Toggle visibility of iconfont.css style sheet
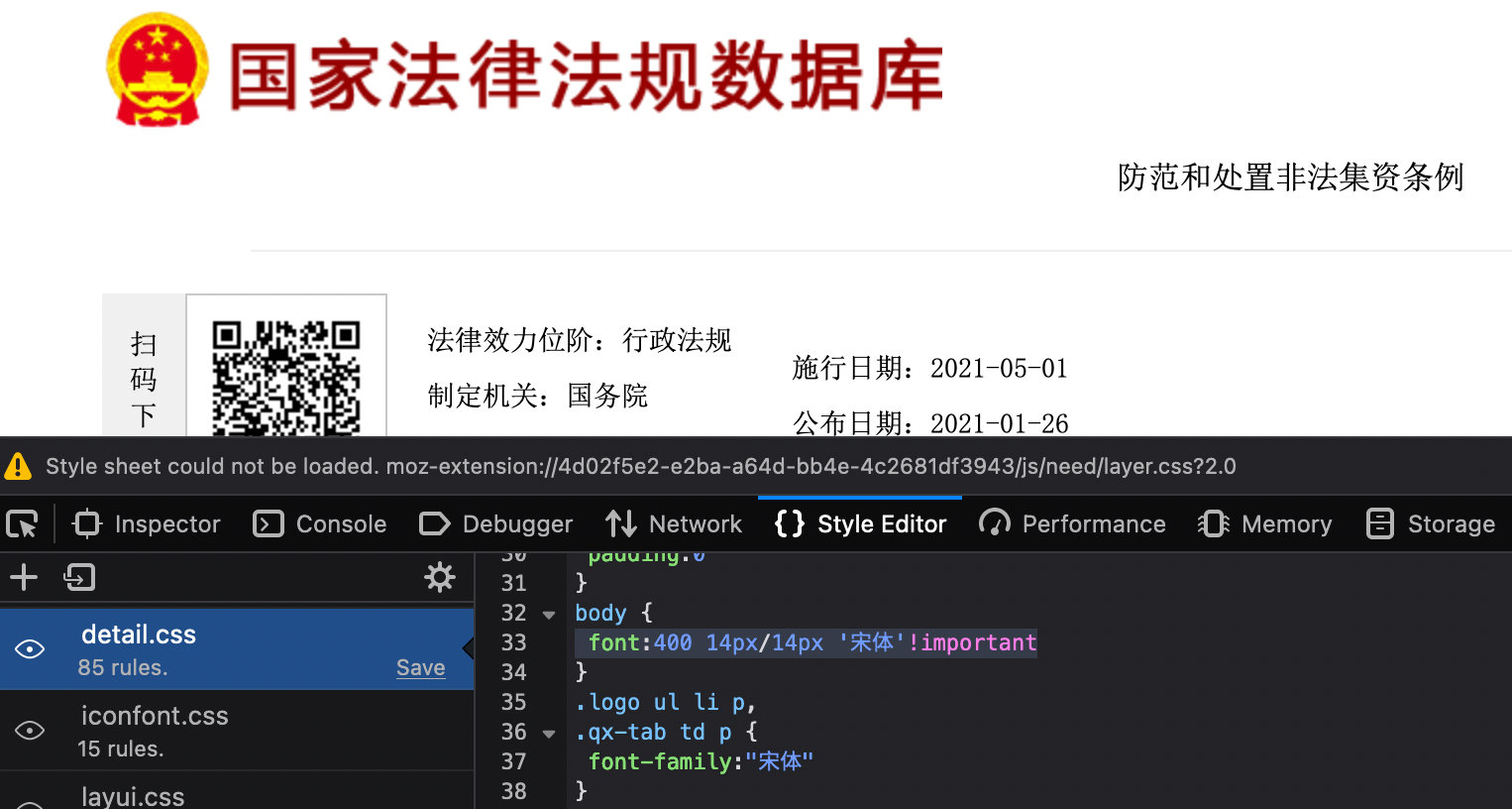 (30, 731)
